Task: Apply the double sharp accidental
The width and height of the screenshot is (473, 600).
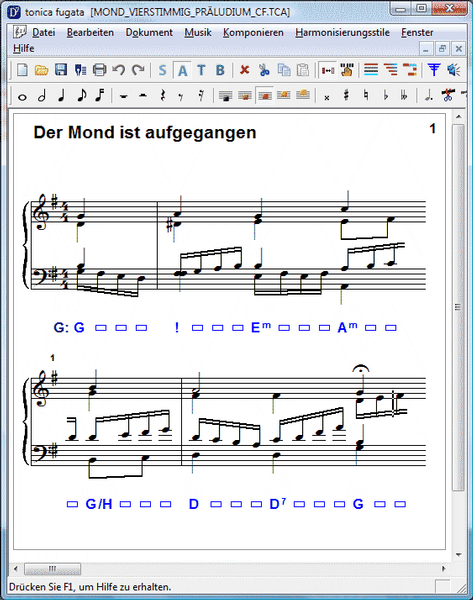Action: [x=326, y=97]
